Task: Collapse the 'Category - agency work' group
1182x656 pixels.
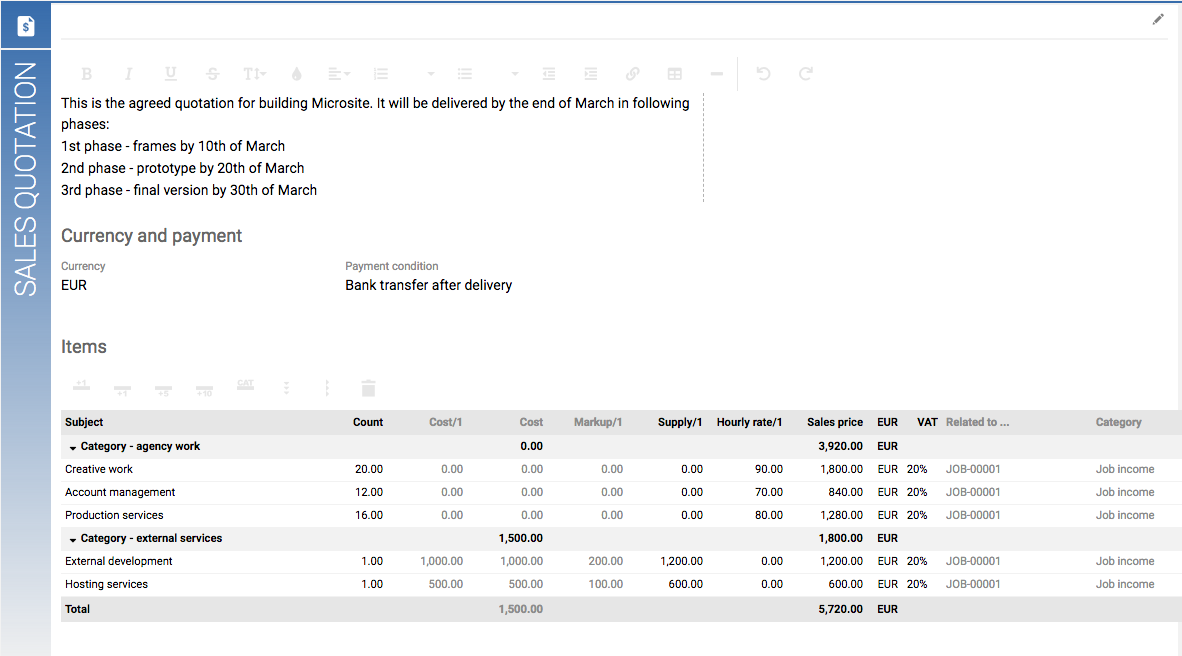Action: point(73,447)
